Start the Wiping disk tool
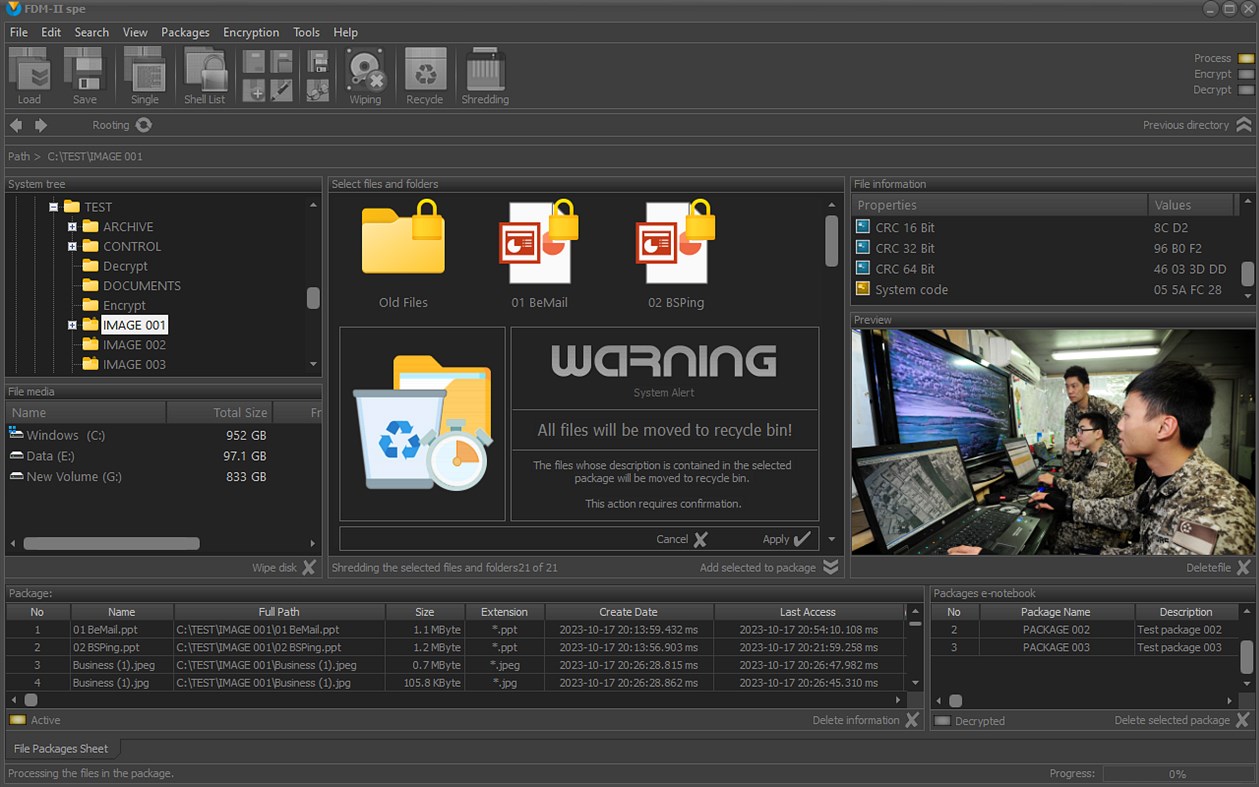 [x=366, y=70]
